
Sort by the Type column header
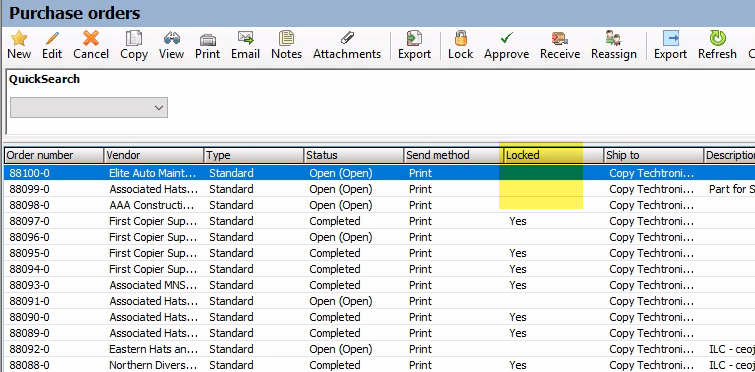(254, 155)
